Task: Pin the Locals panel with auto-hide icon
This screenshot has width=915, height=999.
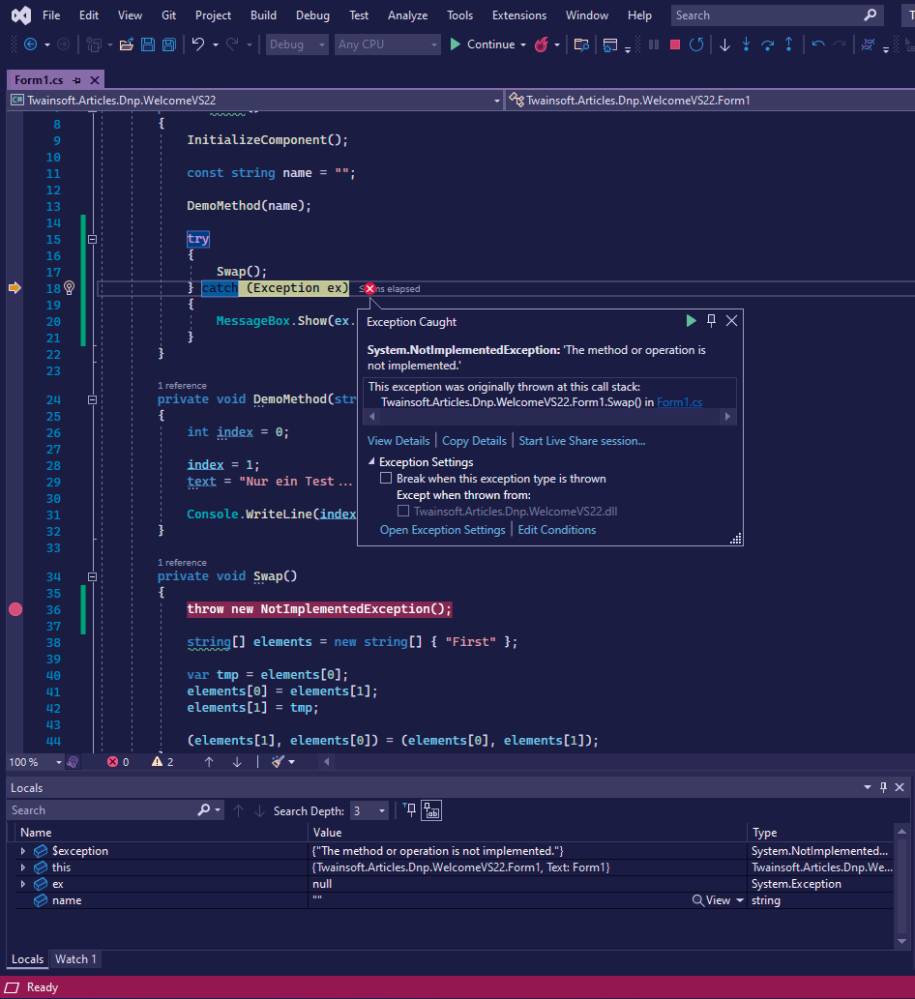Action: [883, 787]
